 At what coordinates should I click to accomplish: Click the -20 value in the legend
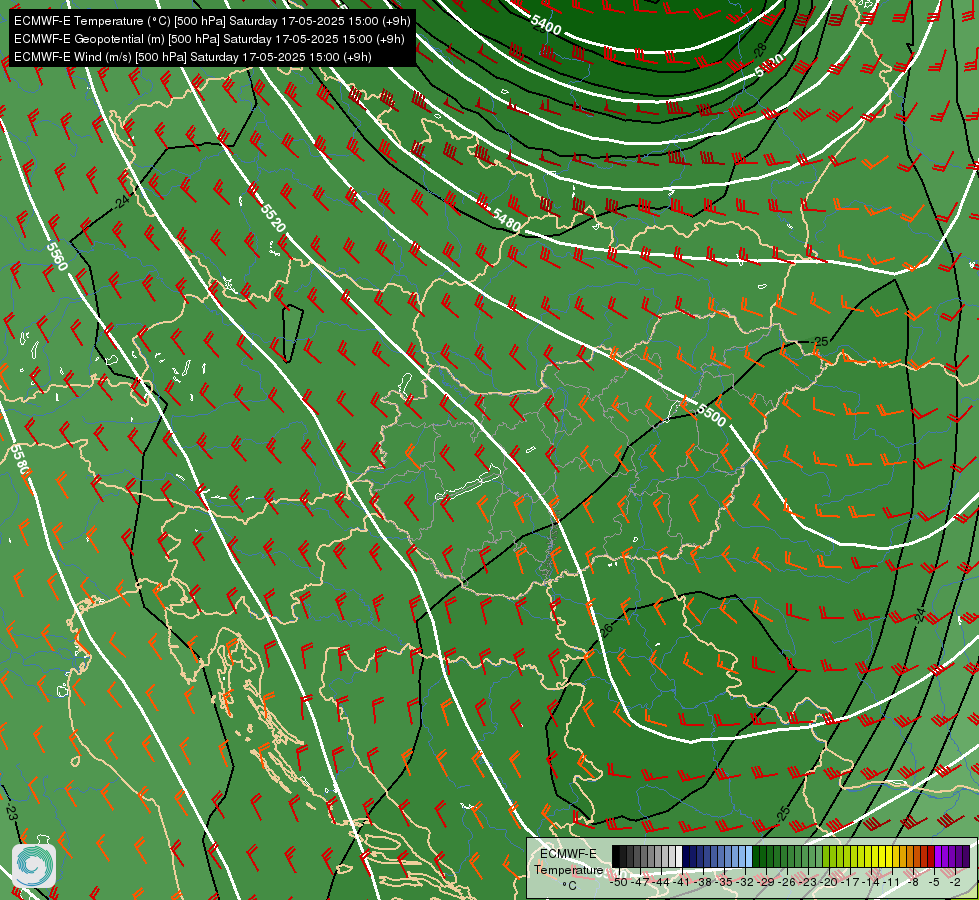click(829, 882)
